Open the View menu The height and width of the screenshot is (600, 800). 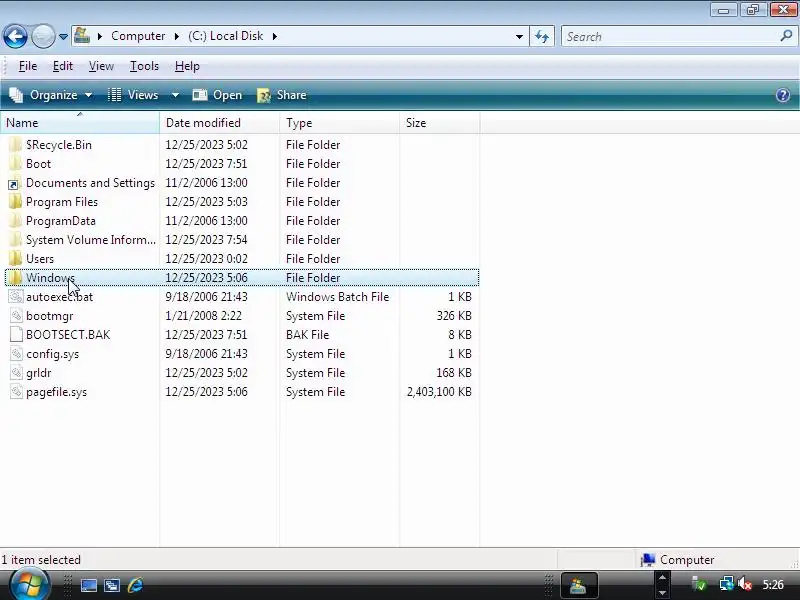pyautogui.click(x=101, y=66)
